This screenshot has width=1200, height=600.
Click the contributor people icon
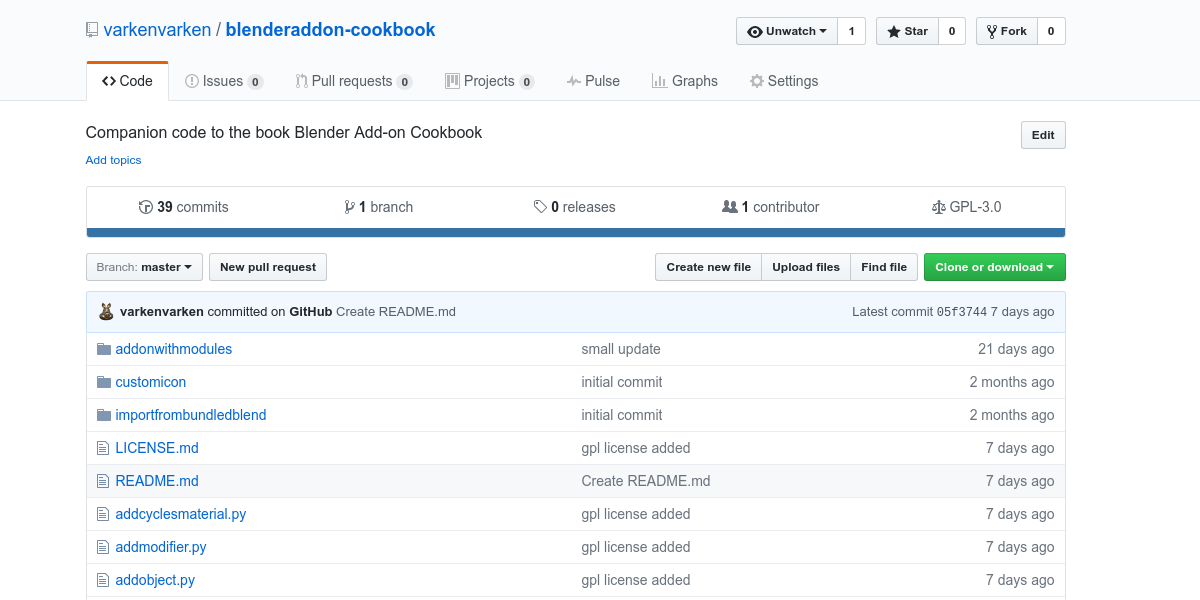point(729,207)
